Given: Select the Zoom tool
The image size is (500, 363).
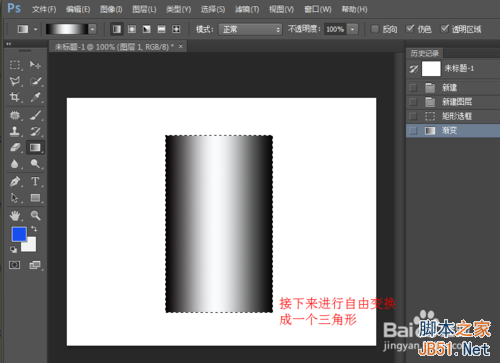Looking at the screenshot, I should pos(35,216).
